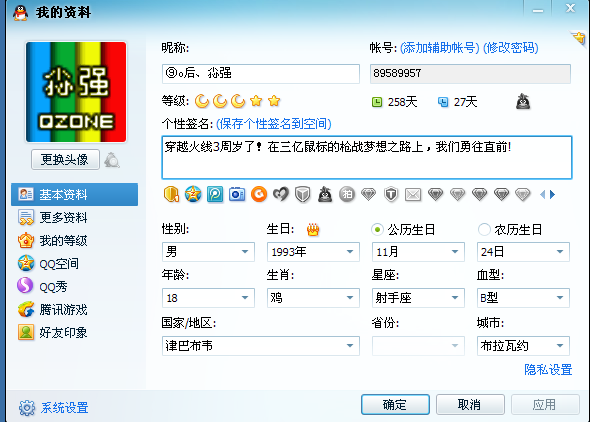The width and height of the screenshot is (590, 422).
Task: Click the shield icon with letter T
Action: [x=391, y=194]
